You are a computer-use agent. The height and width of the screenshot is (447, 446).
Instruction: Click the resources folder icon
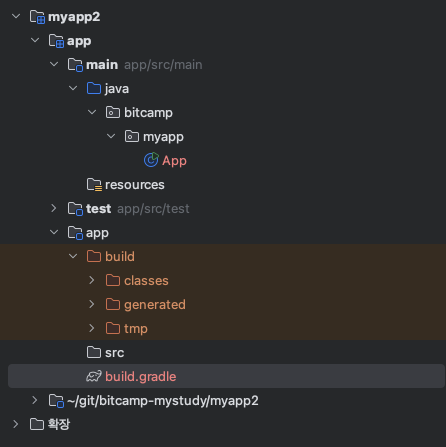(x=94, y=185)
